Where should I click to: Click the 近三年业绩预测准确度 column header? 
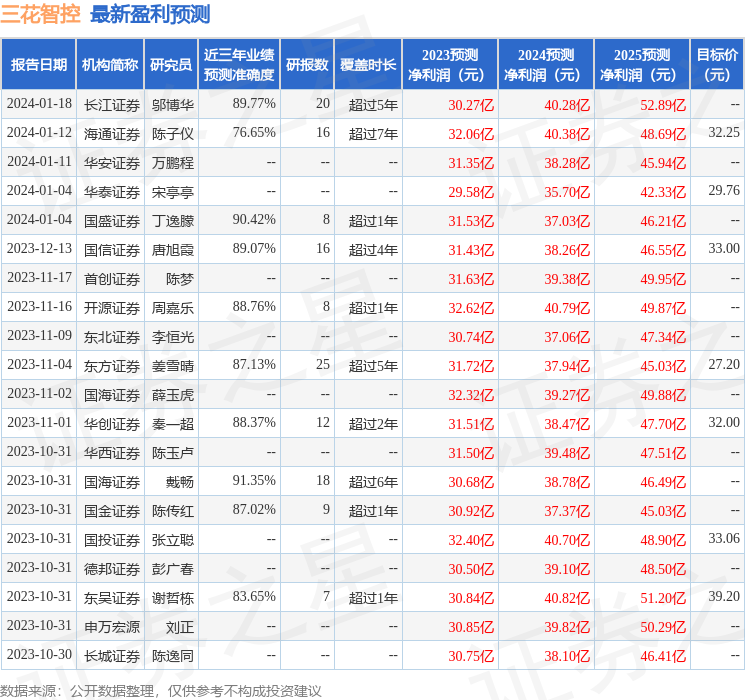tap(239, 65)
